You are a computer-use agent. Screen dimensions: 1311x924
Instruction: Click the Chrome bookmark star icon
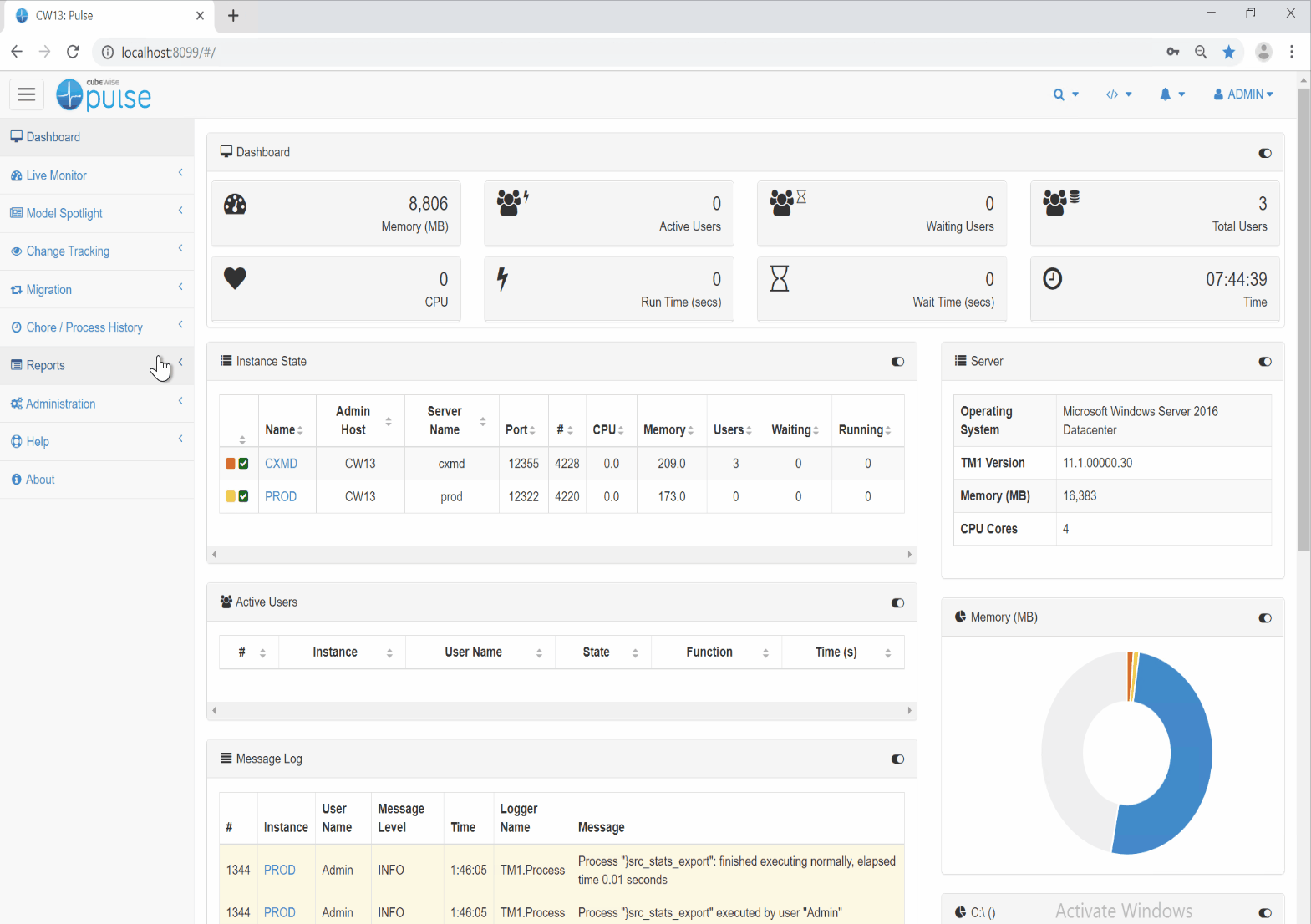pos(1228,52)
